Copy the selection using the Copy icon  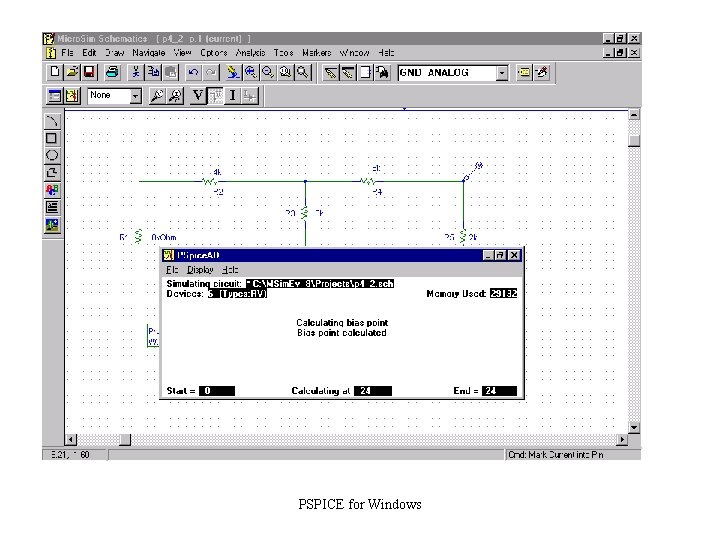point(153,72)
